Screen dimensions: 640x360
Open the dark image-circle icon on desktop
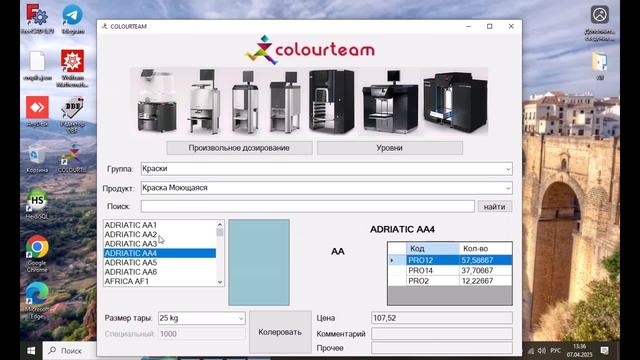tap(600, 23)
